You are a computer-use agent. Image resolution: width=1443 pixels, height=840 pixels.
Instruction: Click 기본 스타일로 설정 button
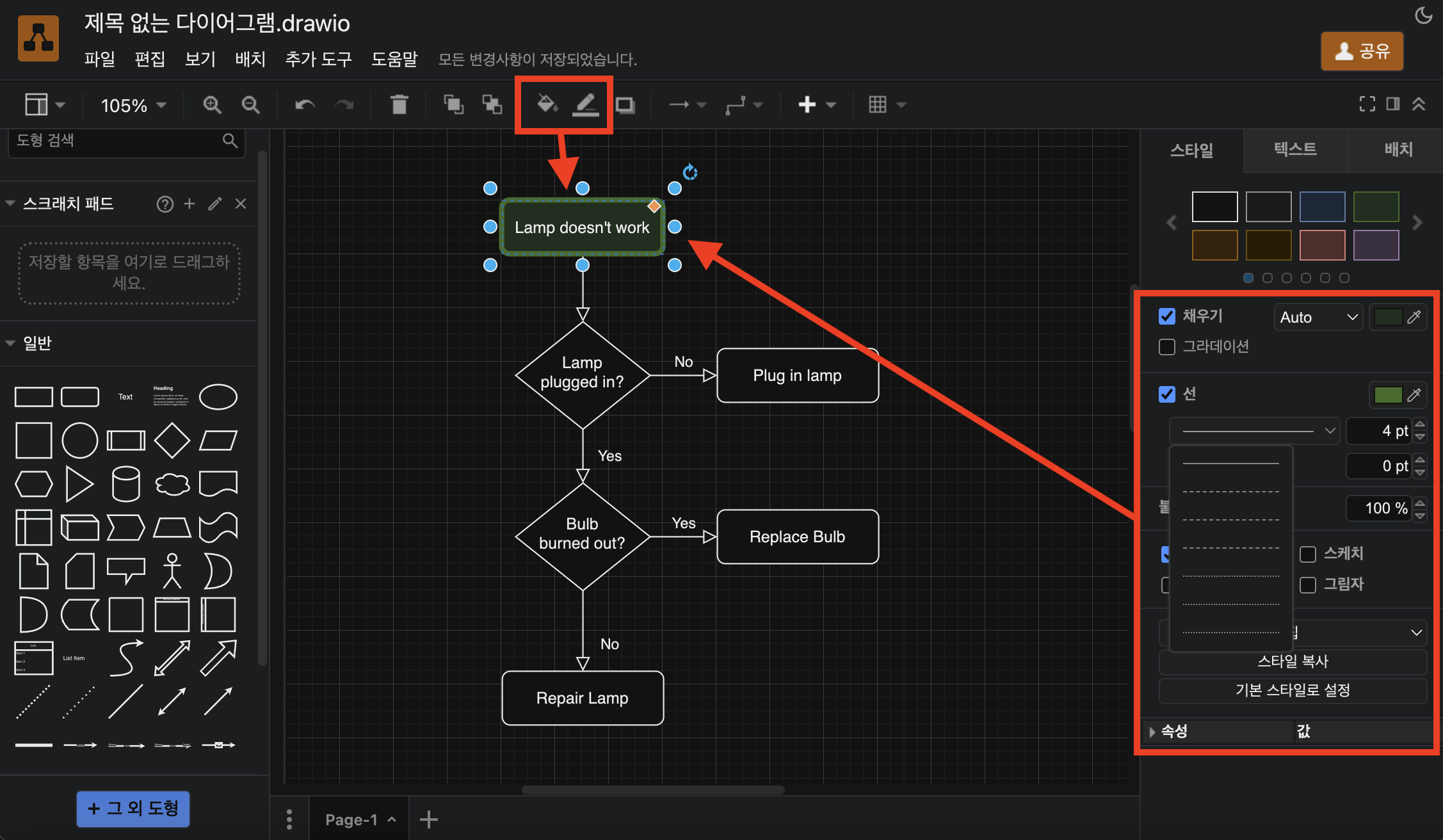pyautogui.click(x=1293, y=690)
